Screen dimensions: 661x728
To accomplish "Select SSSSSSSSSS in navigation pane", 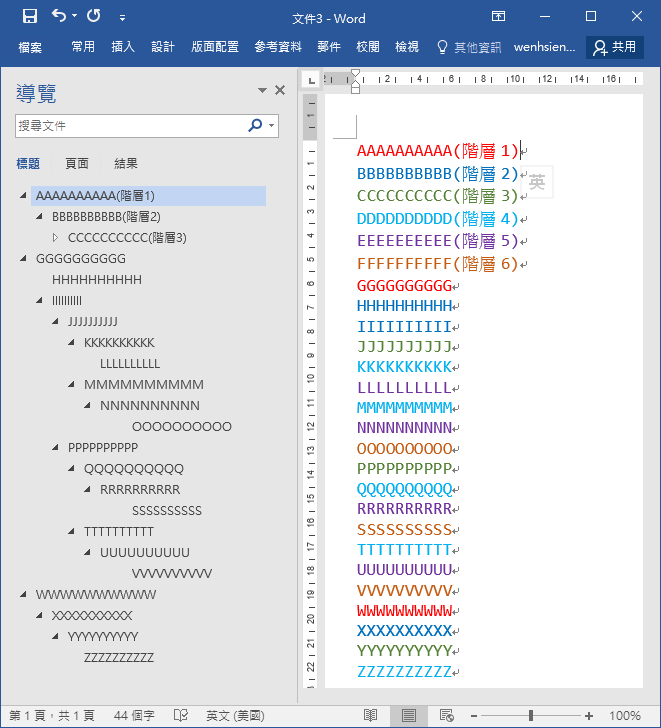I will [x=167, y=511].
